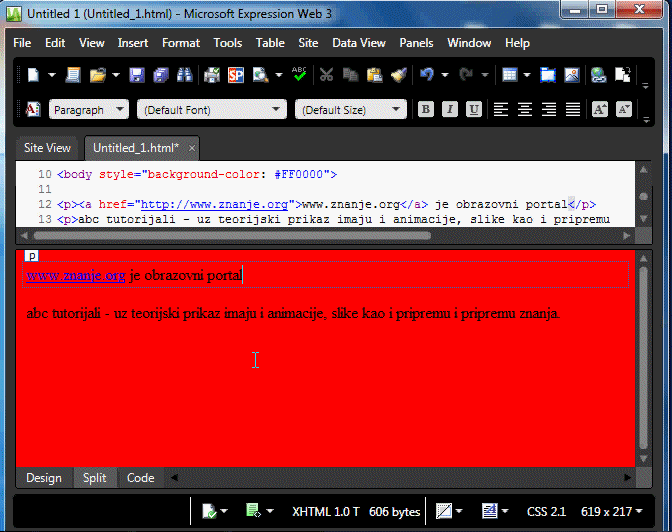Click the Insert Hyperlink globe icon

[598, 75]
